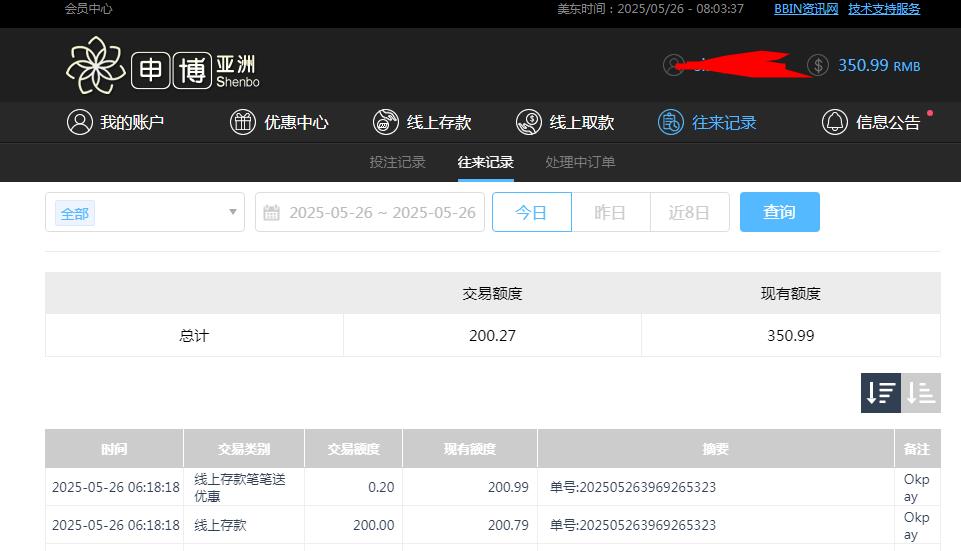Viewport: 961px width, 551px height.
Task: Click the 0.20 transaction amount
Action: point(381,487)
